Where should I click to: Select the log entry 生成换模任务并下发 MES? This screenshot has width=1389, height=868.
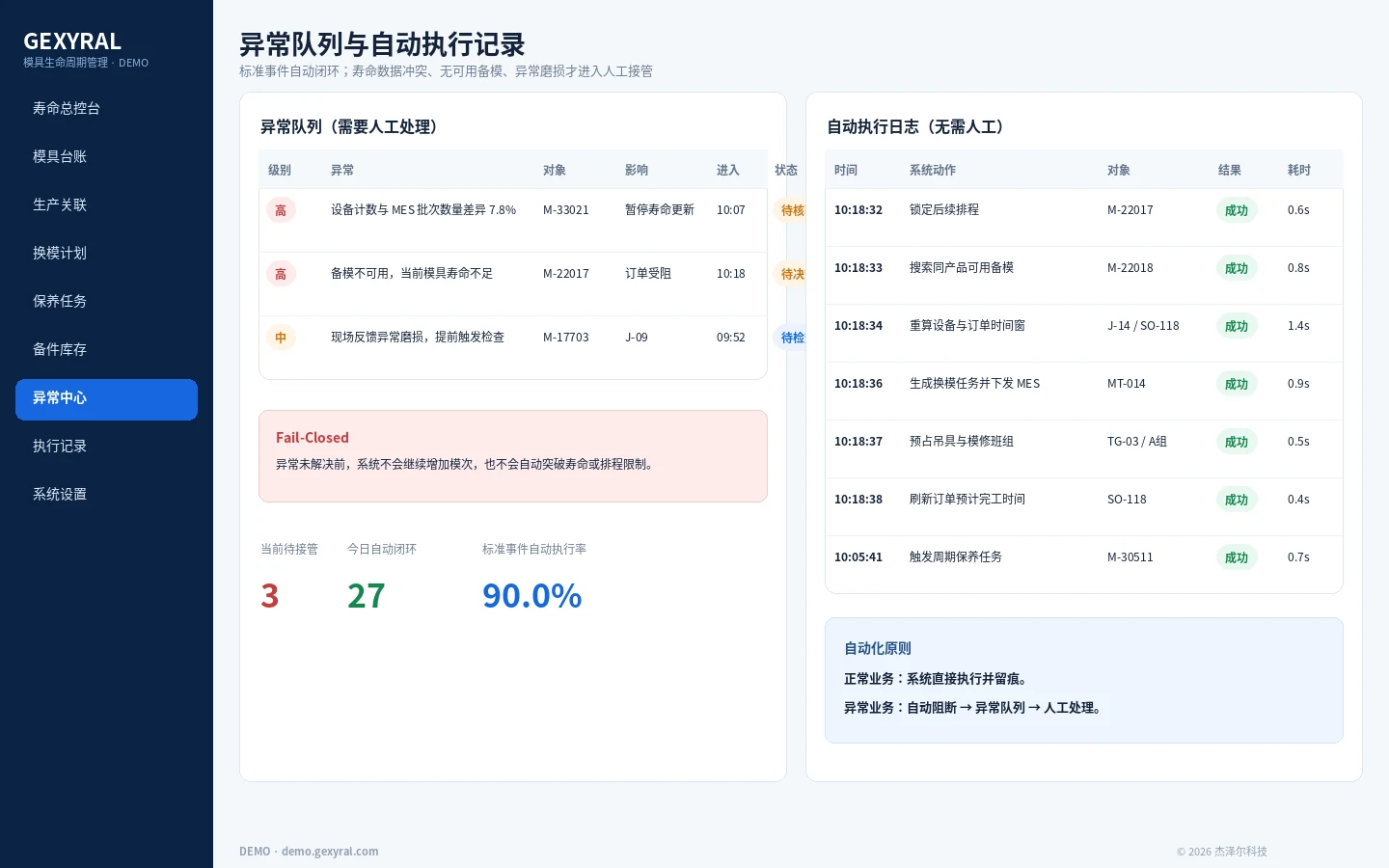tap(975, 384)
